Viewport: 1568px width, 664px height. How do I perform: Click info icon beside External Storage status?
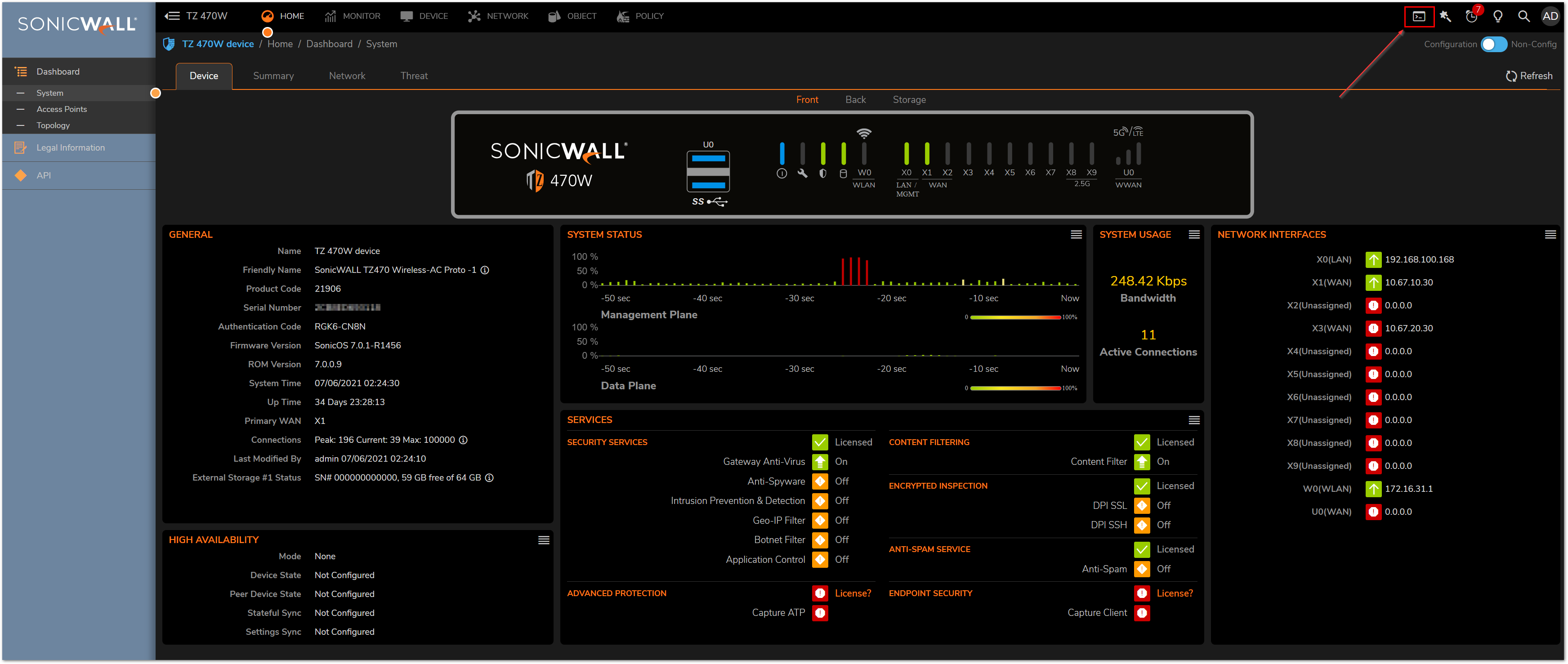489,478
